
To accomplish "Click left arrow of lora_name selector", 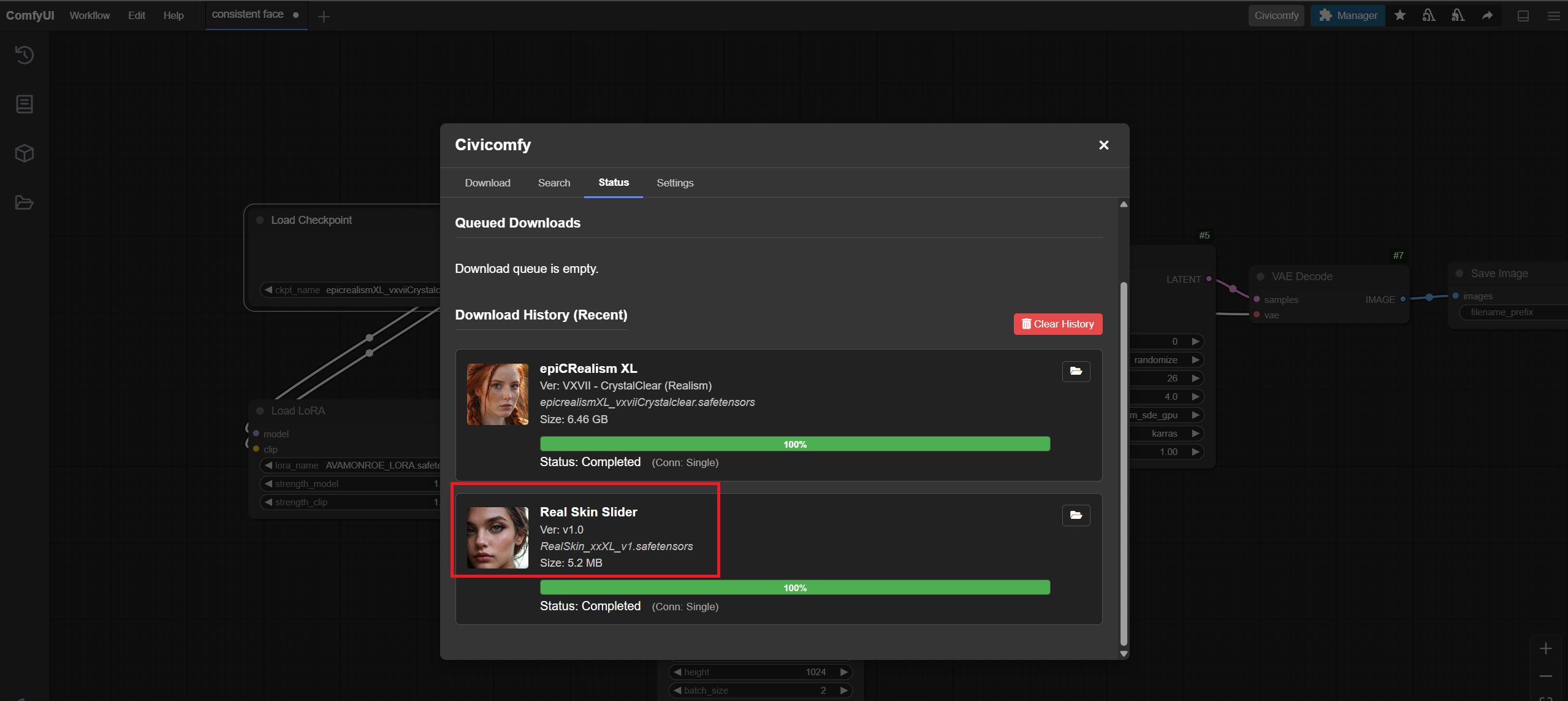I will pyautogui.click(x=268, y=465).
